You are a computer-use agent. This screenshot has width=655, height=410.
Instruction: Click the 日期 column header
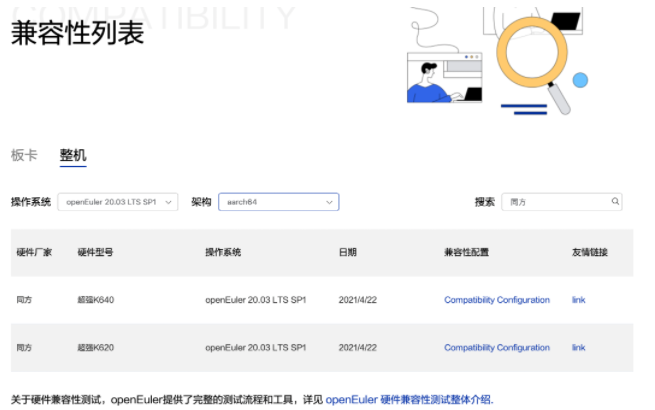click(x=348, y=252)
